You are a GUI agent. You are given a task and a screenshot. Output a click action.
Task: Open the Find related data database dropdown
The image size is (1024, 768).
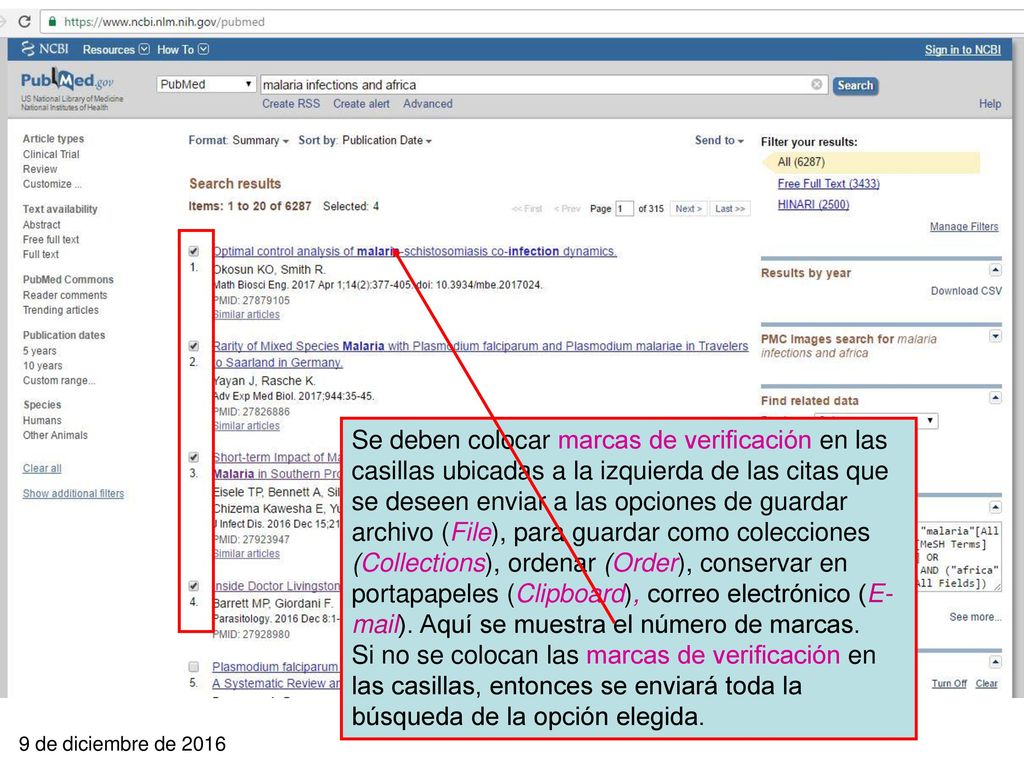[877, 421]
